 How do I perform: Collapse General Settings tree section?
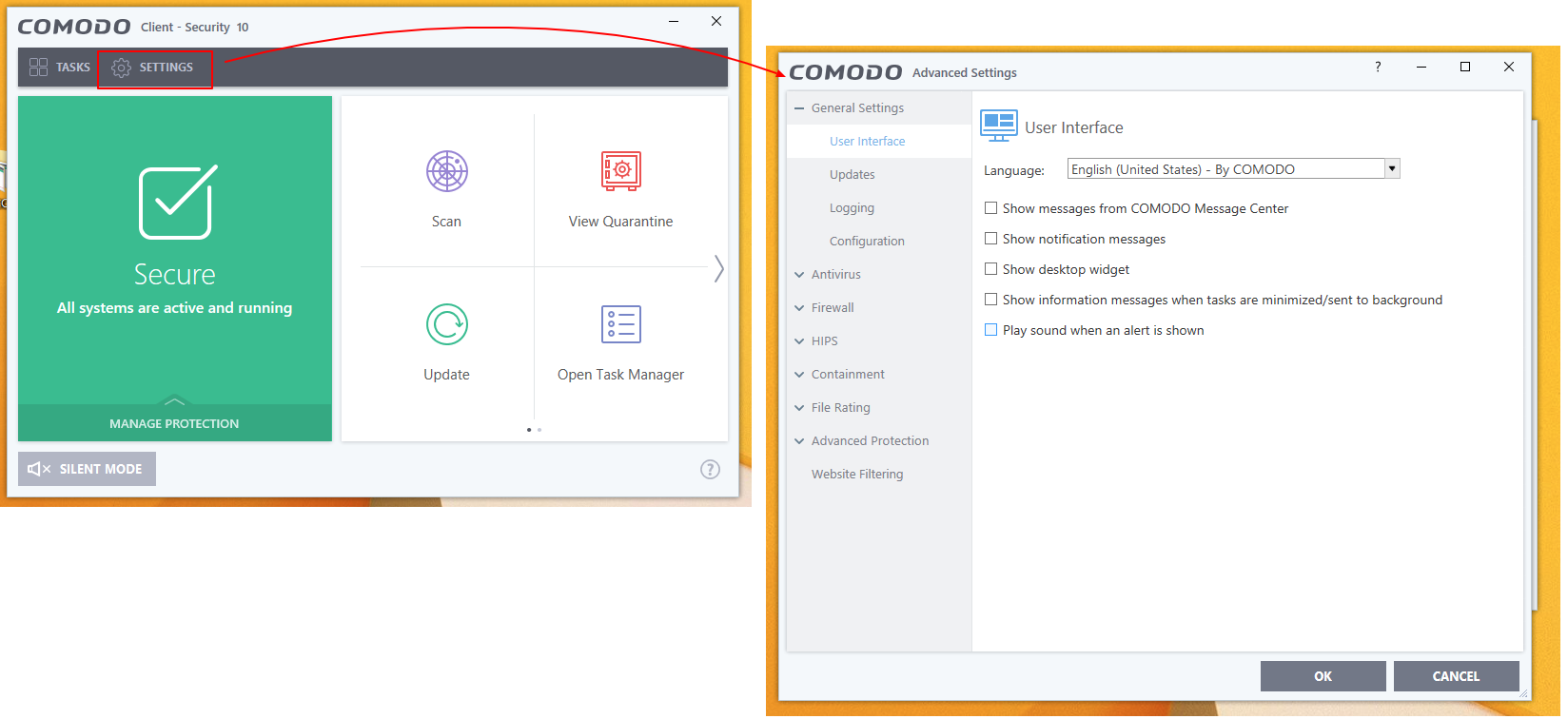(x=799, y=108)
